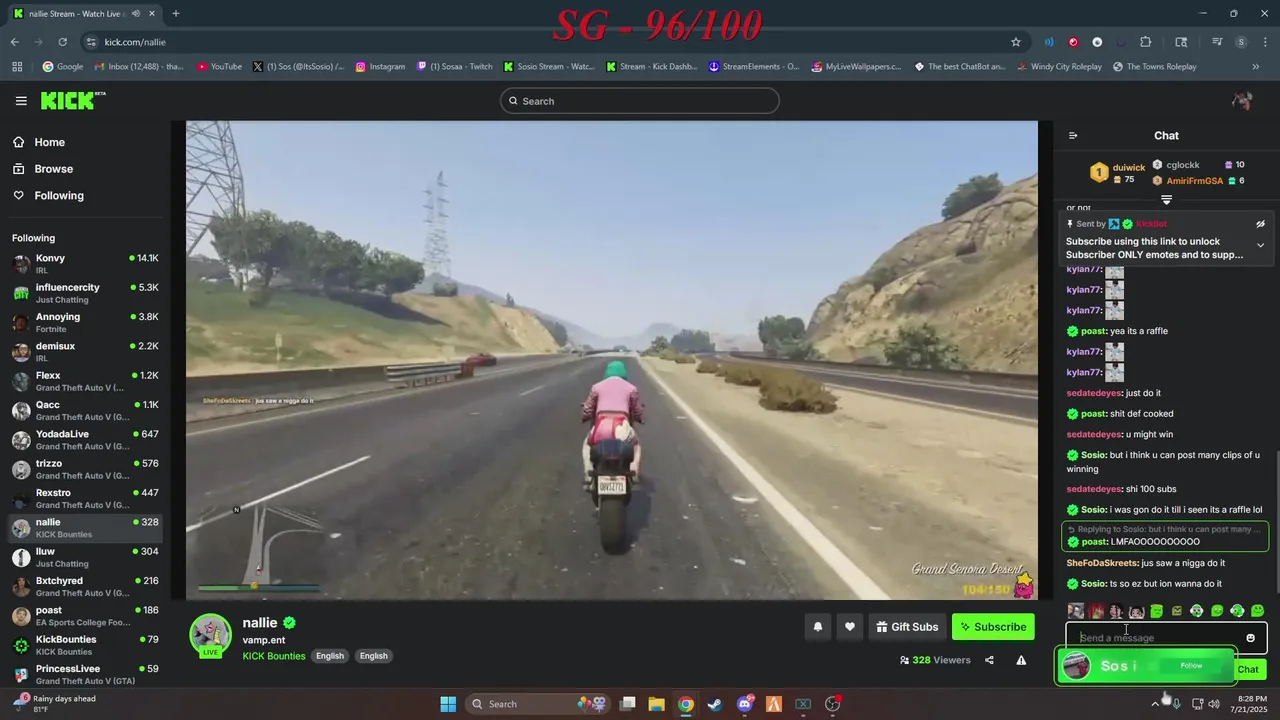Show hidden system tray icons
Image resolution: width=1280 pixels, height=720 pixels.
pyautogui.click(x=1155, y=704)
